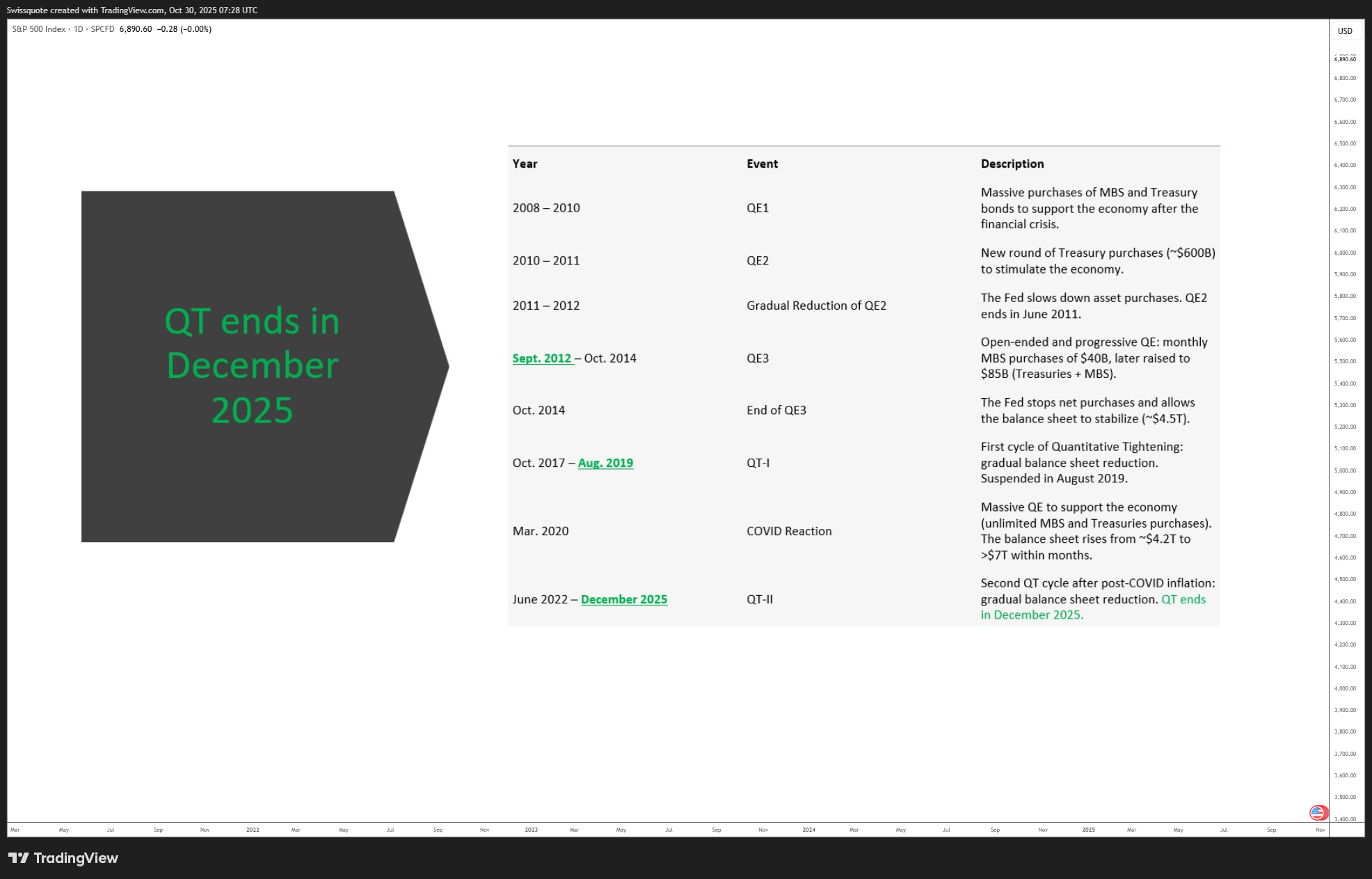The height and width of the screenshot is (879, 1372).
Task: Click the 2023 label on time axis
Action: click(531, 830)
